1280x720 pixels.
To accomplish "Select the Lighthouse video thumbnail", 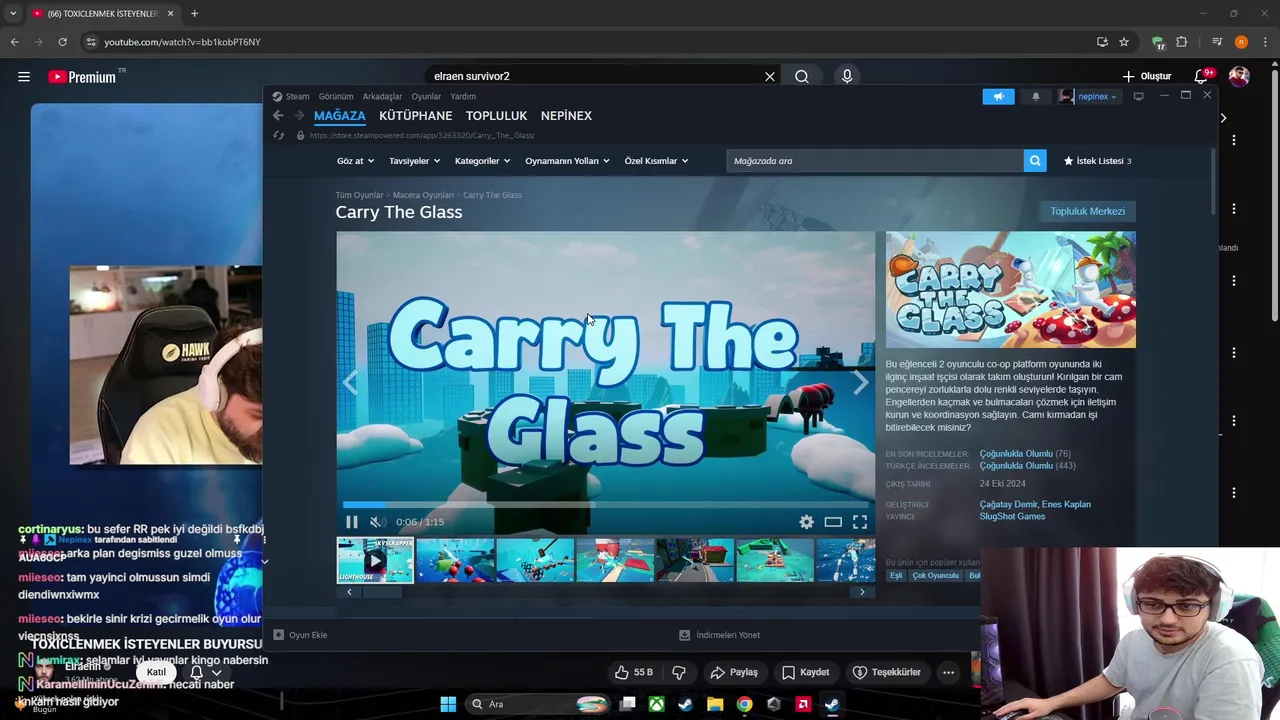I will [375, 560].
